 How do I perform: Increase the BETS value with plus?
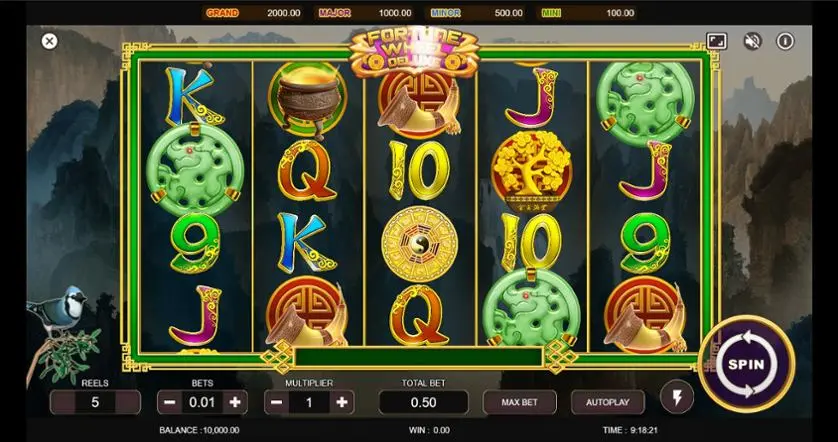[235, 402]
